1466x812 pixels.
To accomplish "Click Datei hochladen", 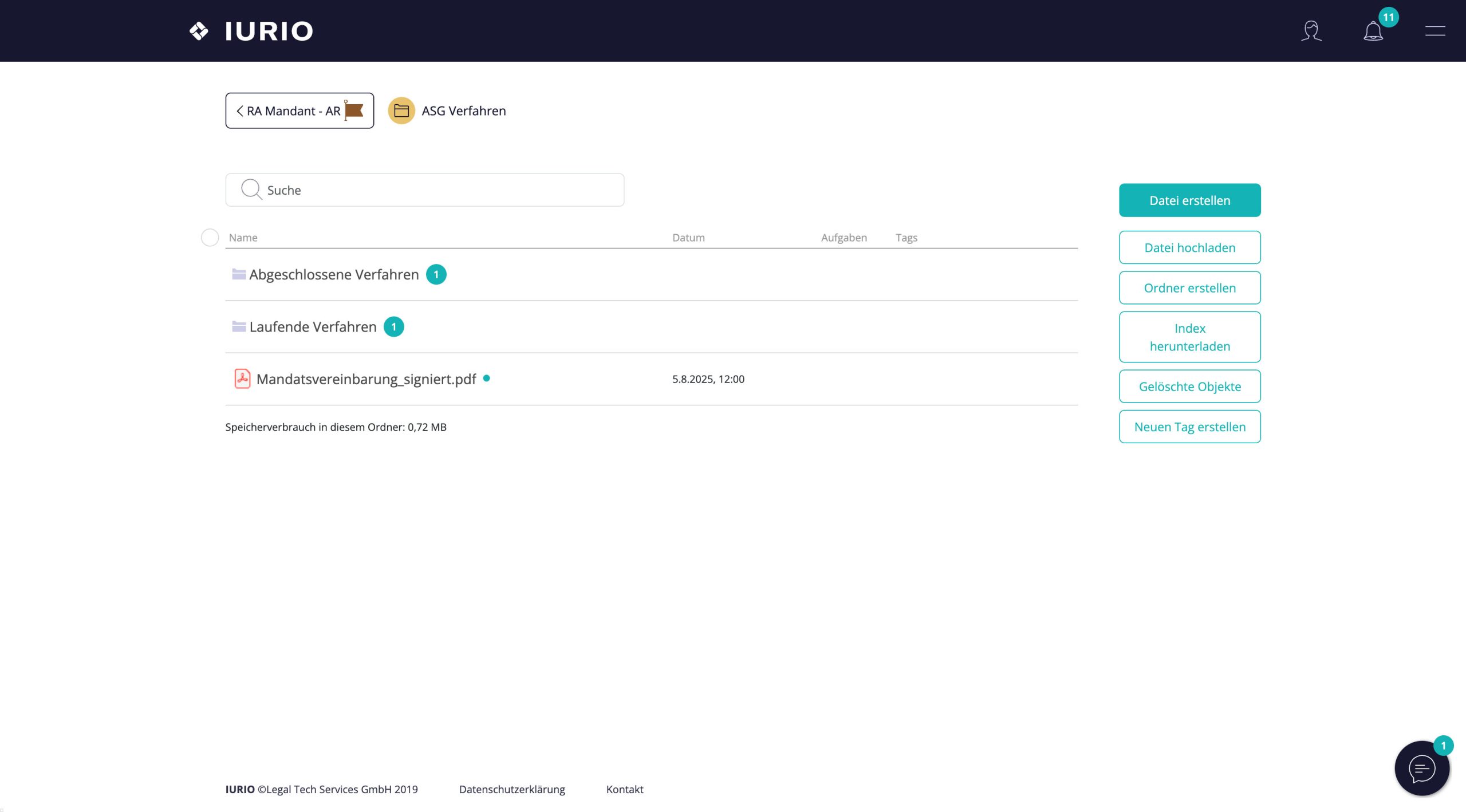I will 1189,247.
